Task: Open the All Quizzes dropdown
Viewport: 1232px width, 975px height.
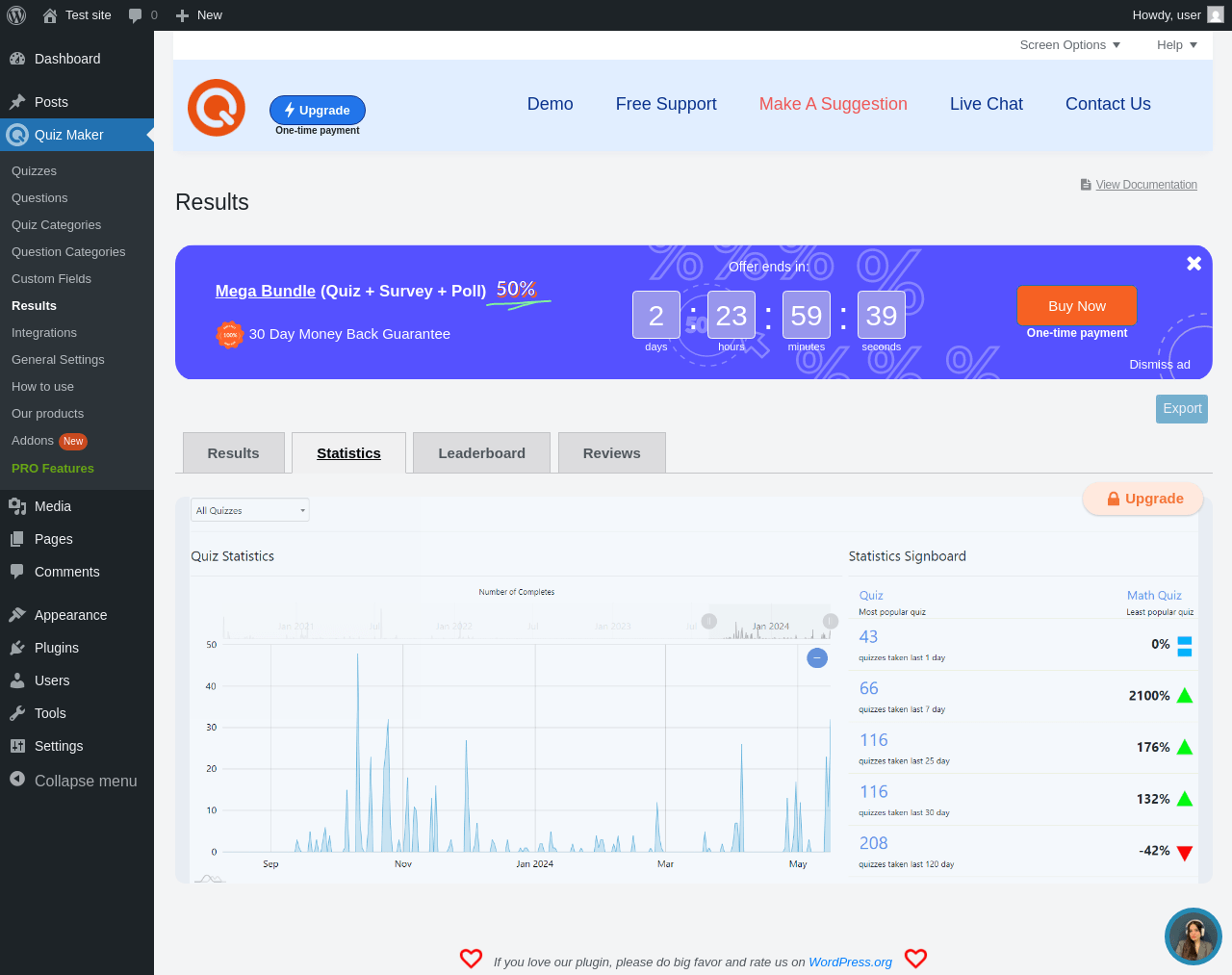Action: [250, 510]
